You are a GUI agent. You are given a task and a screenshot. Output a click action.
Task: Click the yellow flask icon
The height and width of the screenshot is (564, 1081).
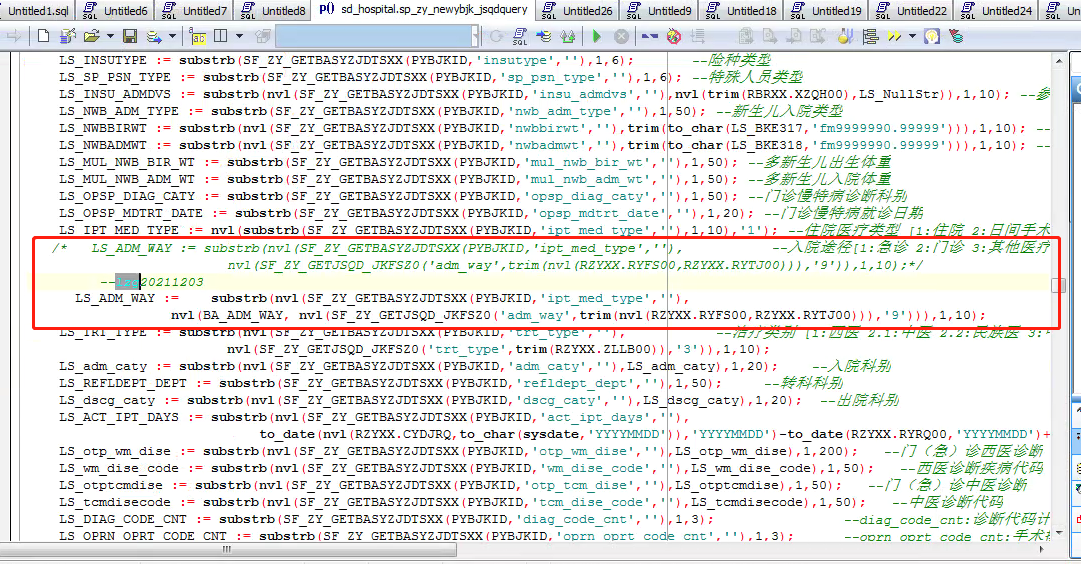[x=845, y=36]
